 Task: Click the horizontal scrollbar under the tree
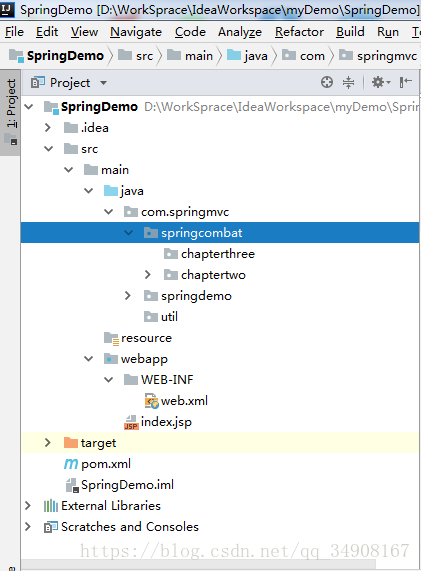coord(198,565)
